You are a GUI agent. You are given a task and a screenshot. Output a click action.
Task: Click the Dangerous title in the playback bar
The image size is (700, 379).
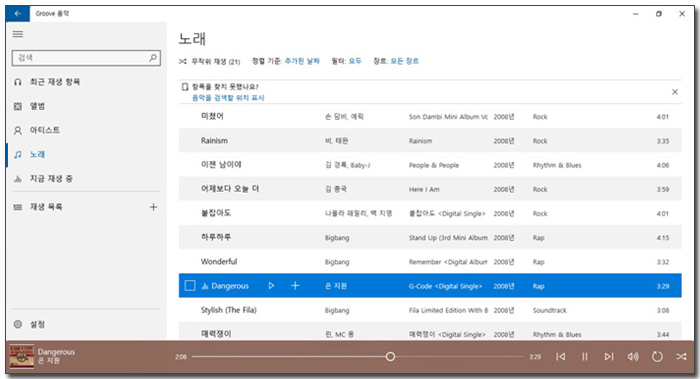[x=56, y=352]
